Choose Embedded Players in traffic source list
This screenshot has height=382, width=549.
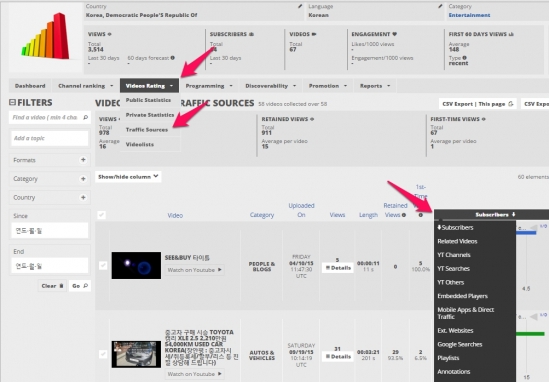click(x=463, y=296)
